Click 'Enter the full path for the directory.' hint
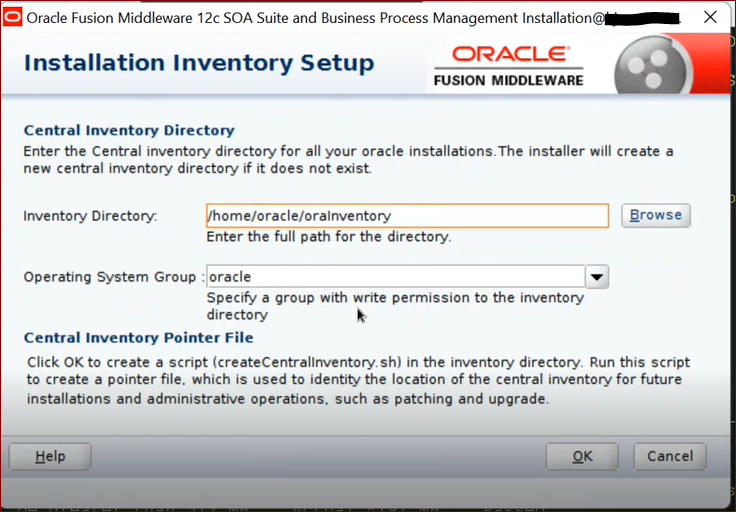The width and height of the screenshot is (736, 512). (x=329, y=237)
